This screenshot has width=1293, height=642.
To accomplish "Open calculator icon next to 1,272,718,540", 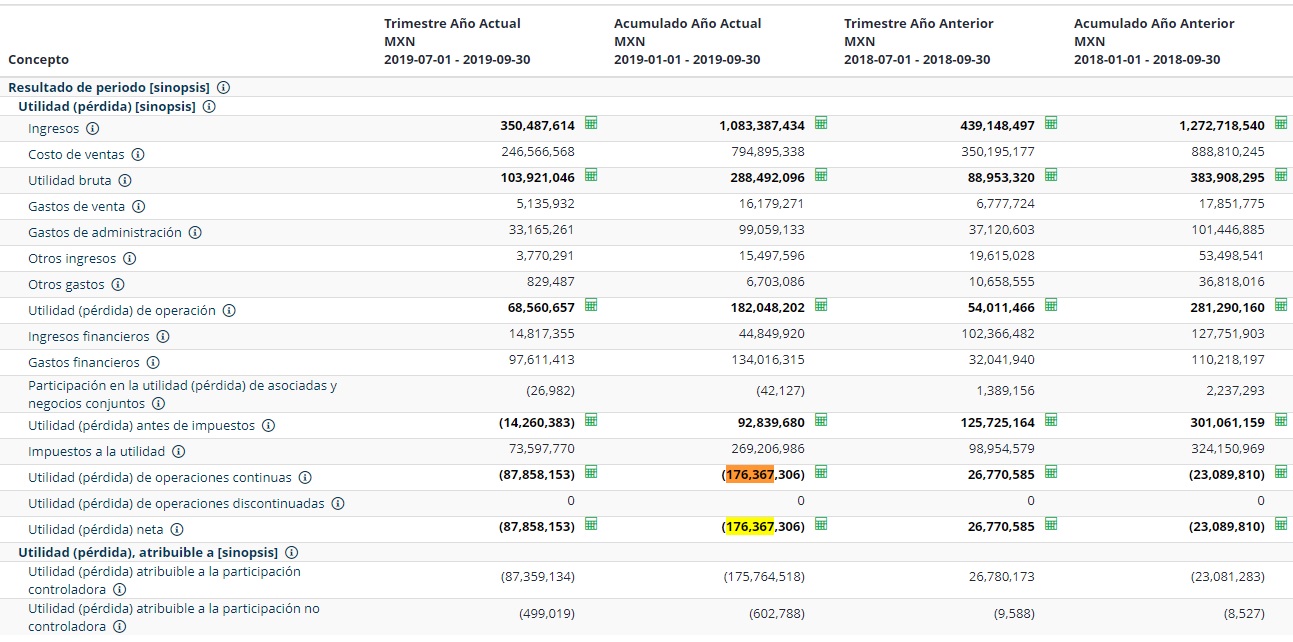I will (x=1281, y=124).
